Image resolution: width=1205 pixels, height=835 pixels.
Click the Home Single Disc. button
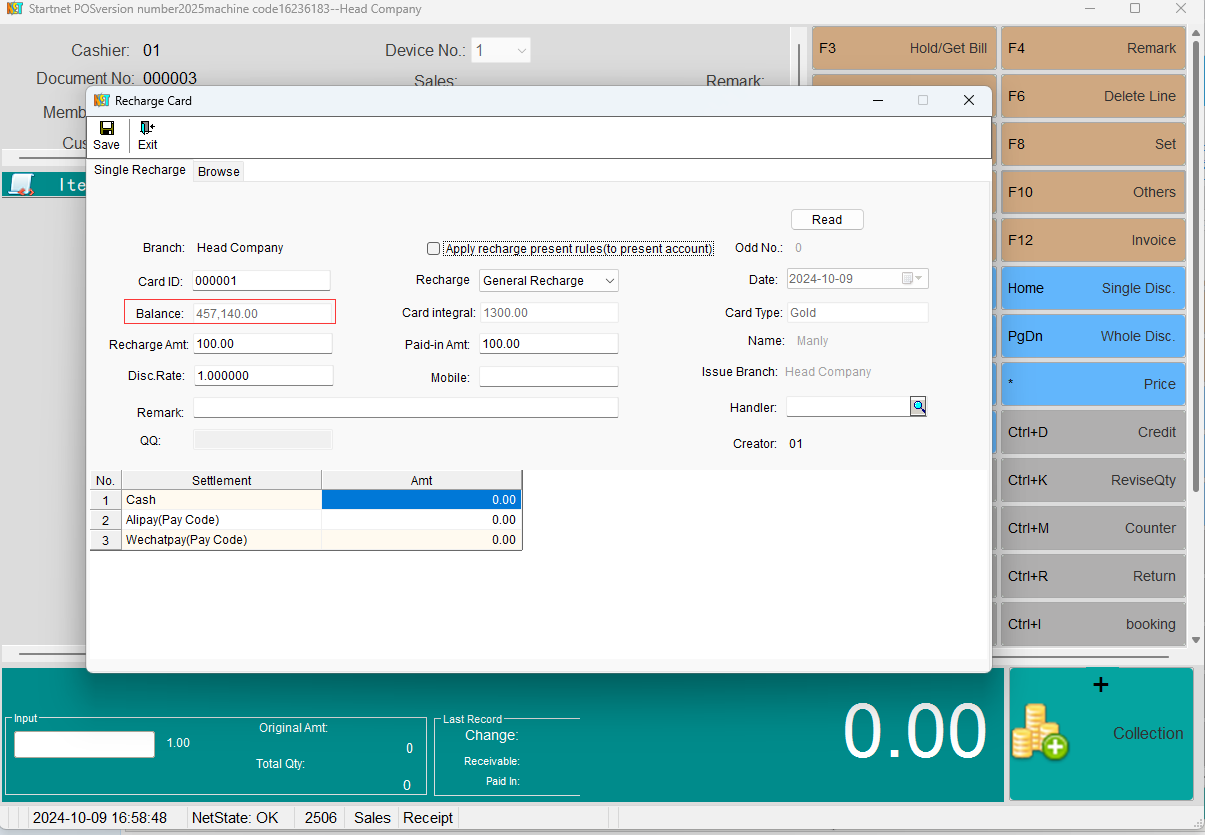(1093, 288)
